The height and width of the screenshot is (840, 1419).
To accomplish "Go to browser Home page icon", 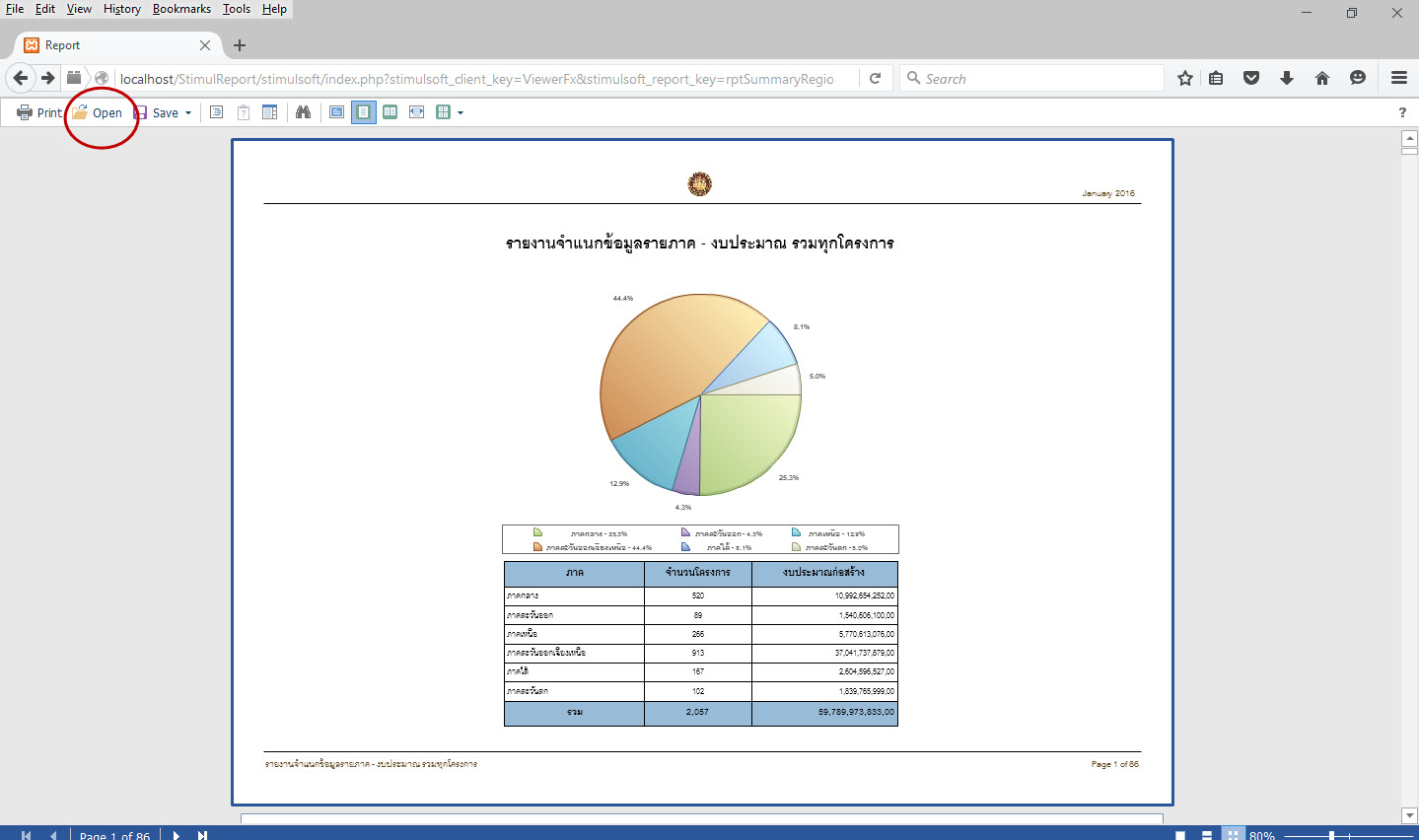I will (1322, 78).
